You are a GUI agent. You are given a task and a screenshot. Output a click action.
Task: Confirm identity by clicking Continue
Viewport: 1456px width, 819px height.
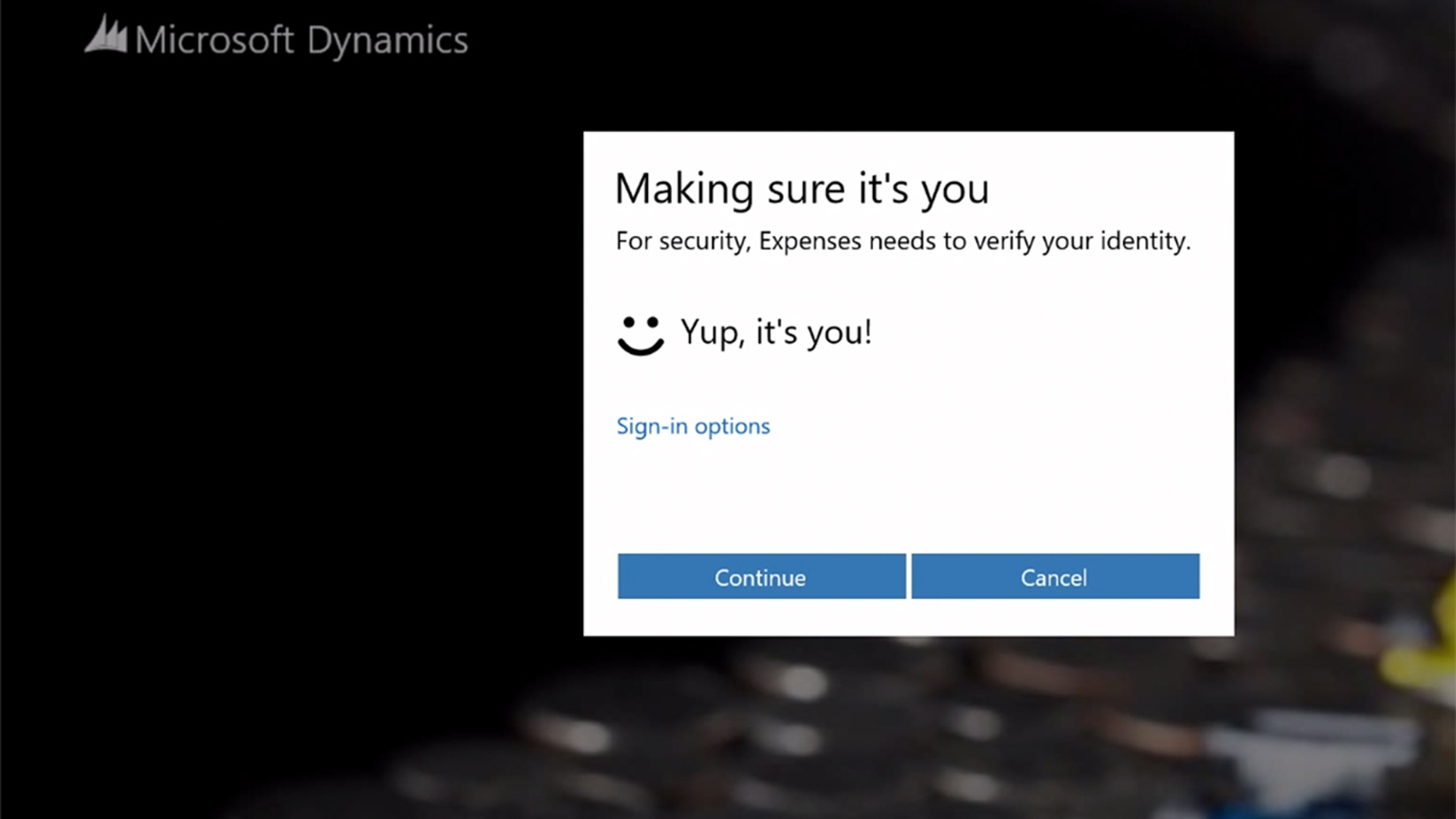click(x=761, y=576)
